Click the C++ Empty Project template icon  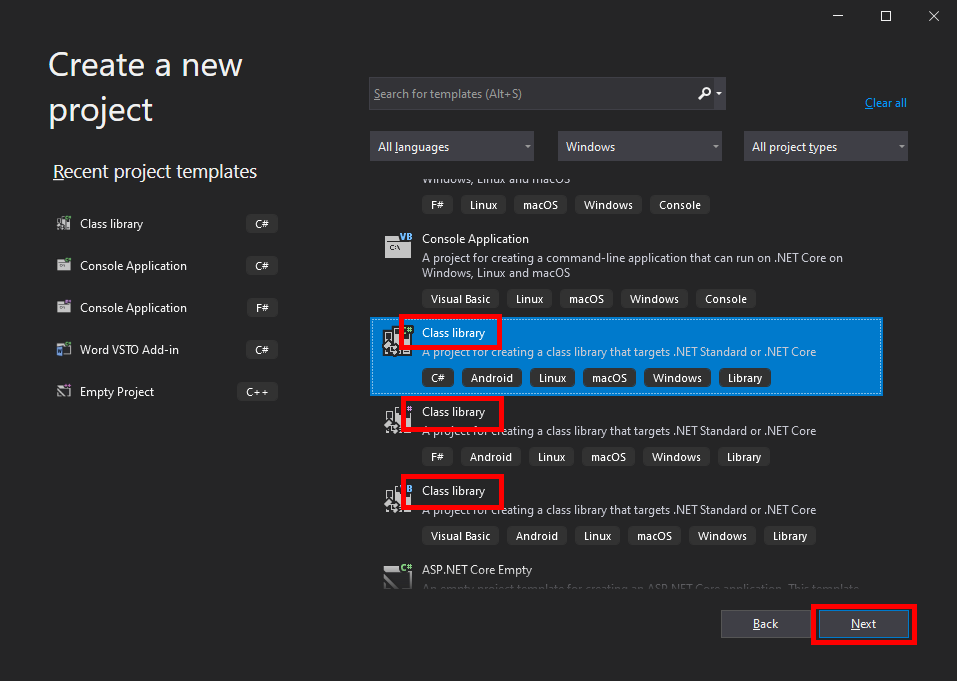tap(64, 392)
